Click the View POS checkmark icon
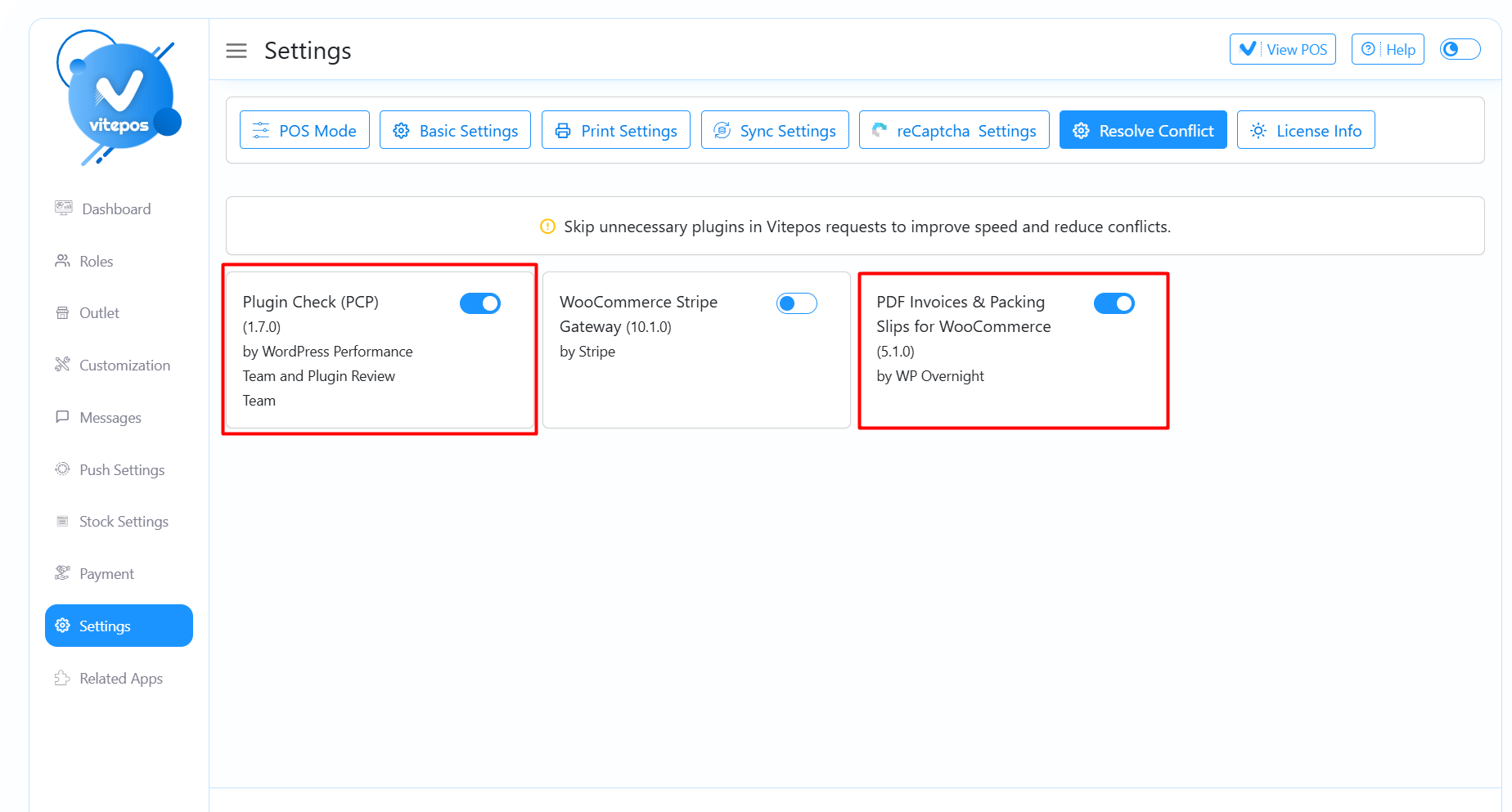The width and height of the screenshot is (1512, 812). pyautogui.click(x=1248, y=48)
